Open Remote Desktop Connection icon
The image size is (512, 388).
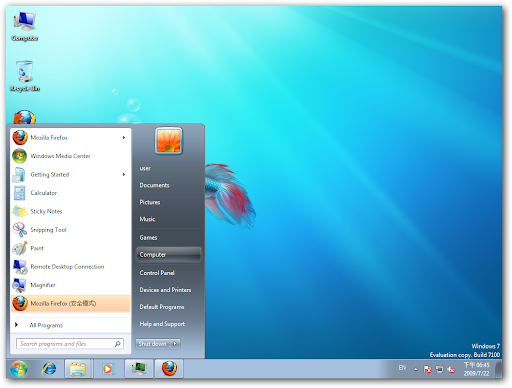click(x=20, y=267)
